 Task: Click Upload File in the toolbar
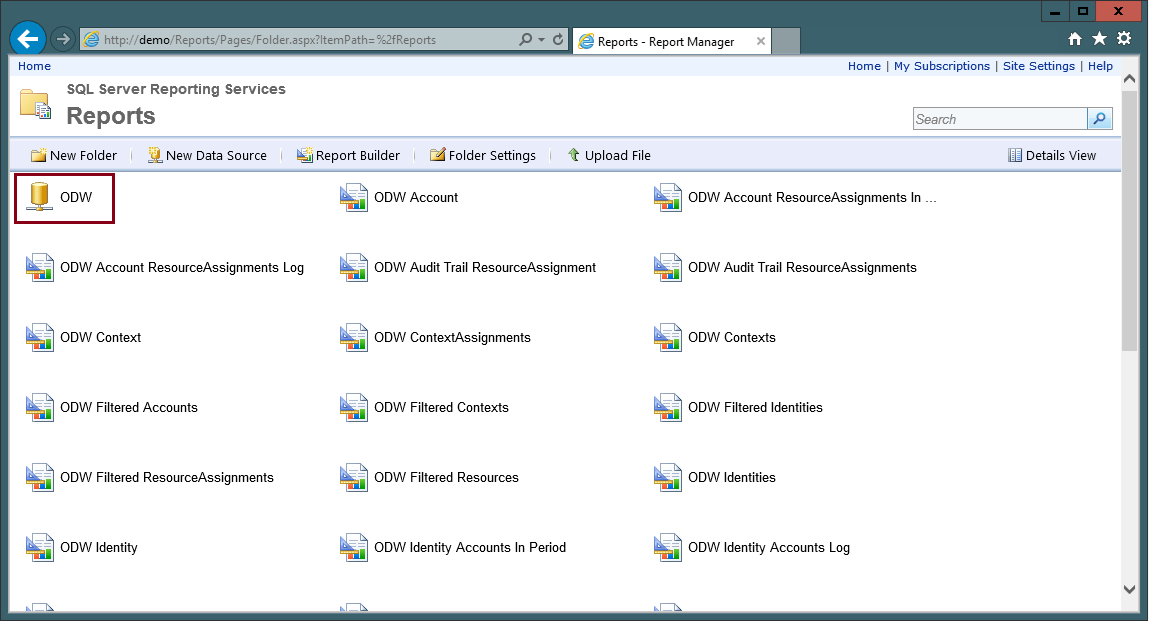[x=609, y=155]
